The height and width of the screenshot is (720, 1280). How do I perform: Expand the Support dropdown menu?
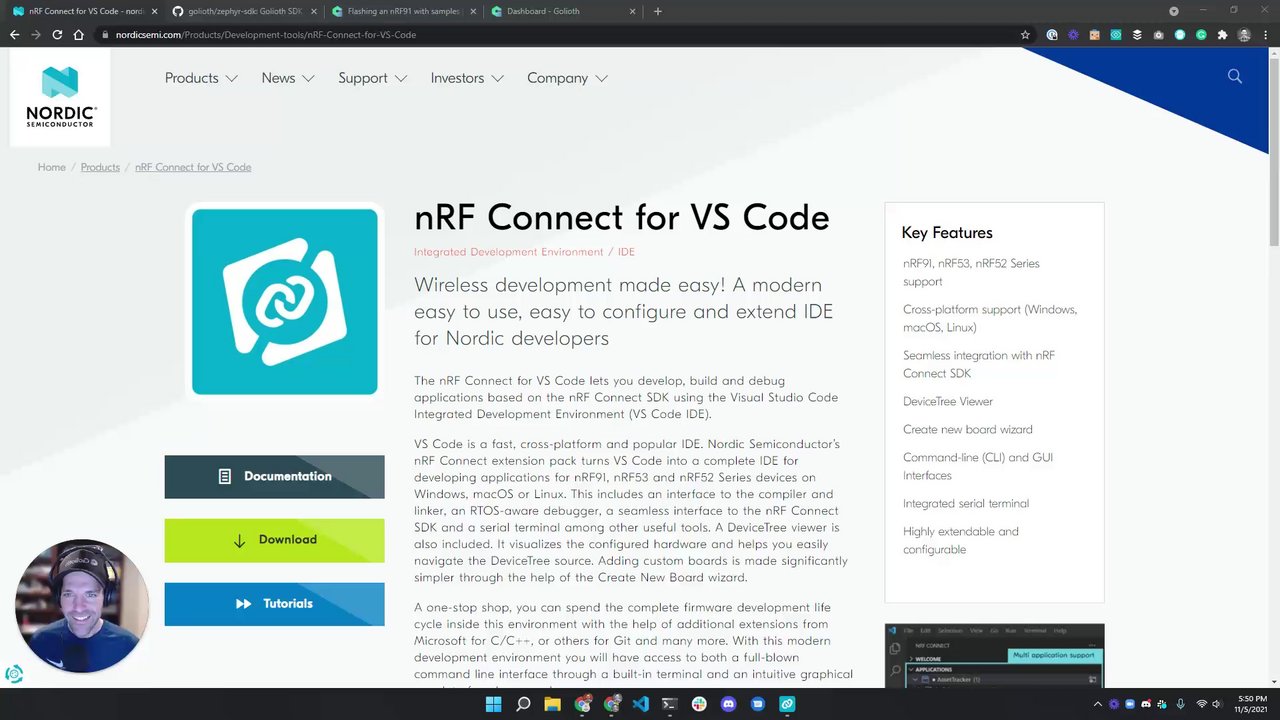pos(373,78)
